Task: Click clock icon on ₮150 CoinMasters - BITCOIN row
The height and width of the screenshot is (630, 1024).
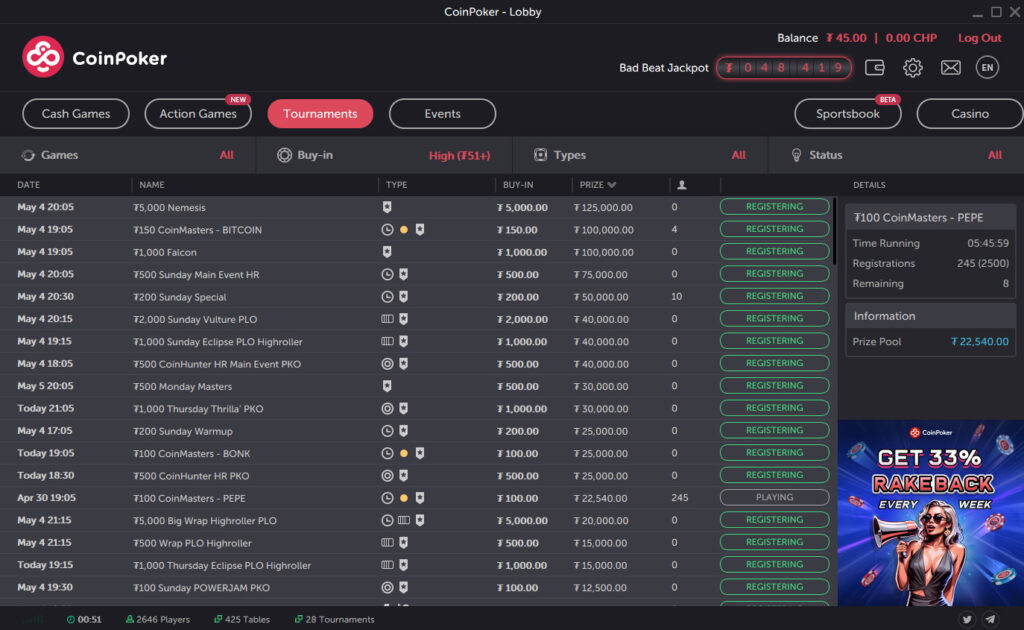Action: pyautogui.click(x=387, y=230)
